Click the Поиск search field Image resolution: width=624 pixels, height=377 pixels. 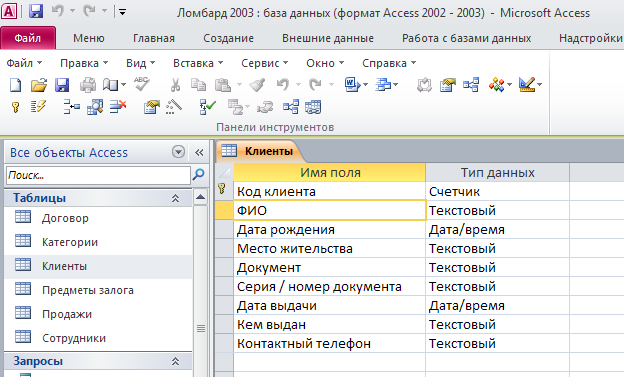(98, 175)
